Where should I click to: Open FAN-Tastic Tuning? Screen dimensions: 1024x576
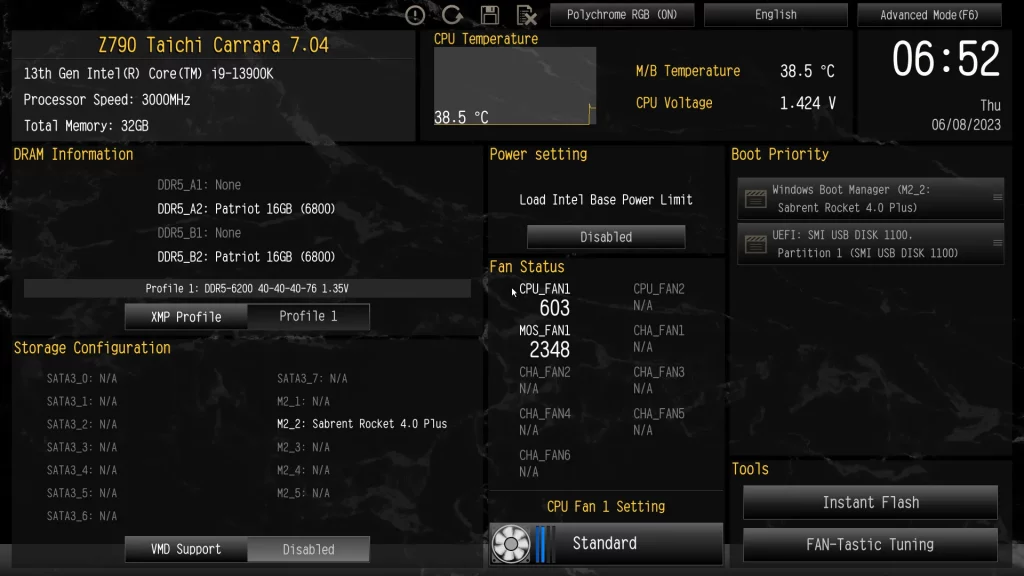click(871, 545)
